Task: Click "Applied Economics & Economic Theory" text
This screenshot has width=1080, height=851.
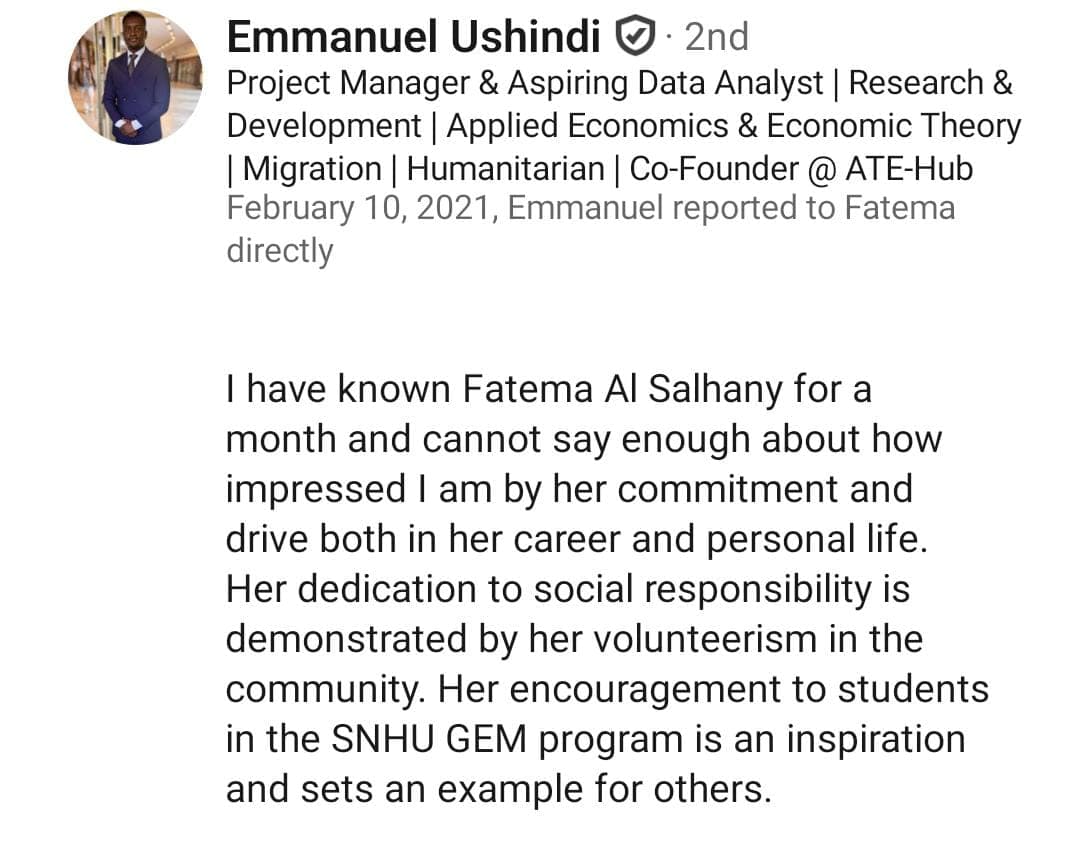Action: 733,127
